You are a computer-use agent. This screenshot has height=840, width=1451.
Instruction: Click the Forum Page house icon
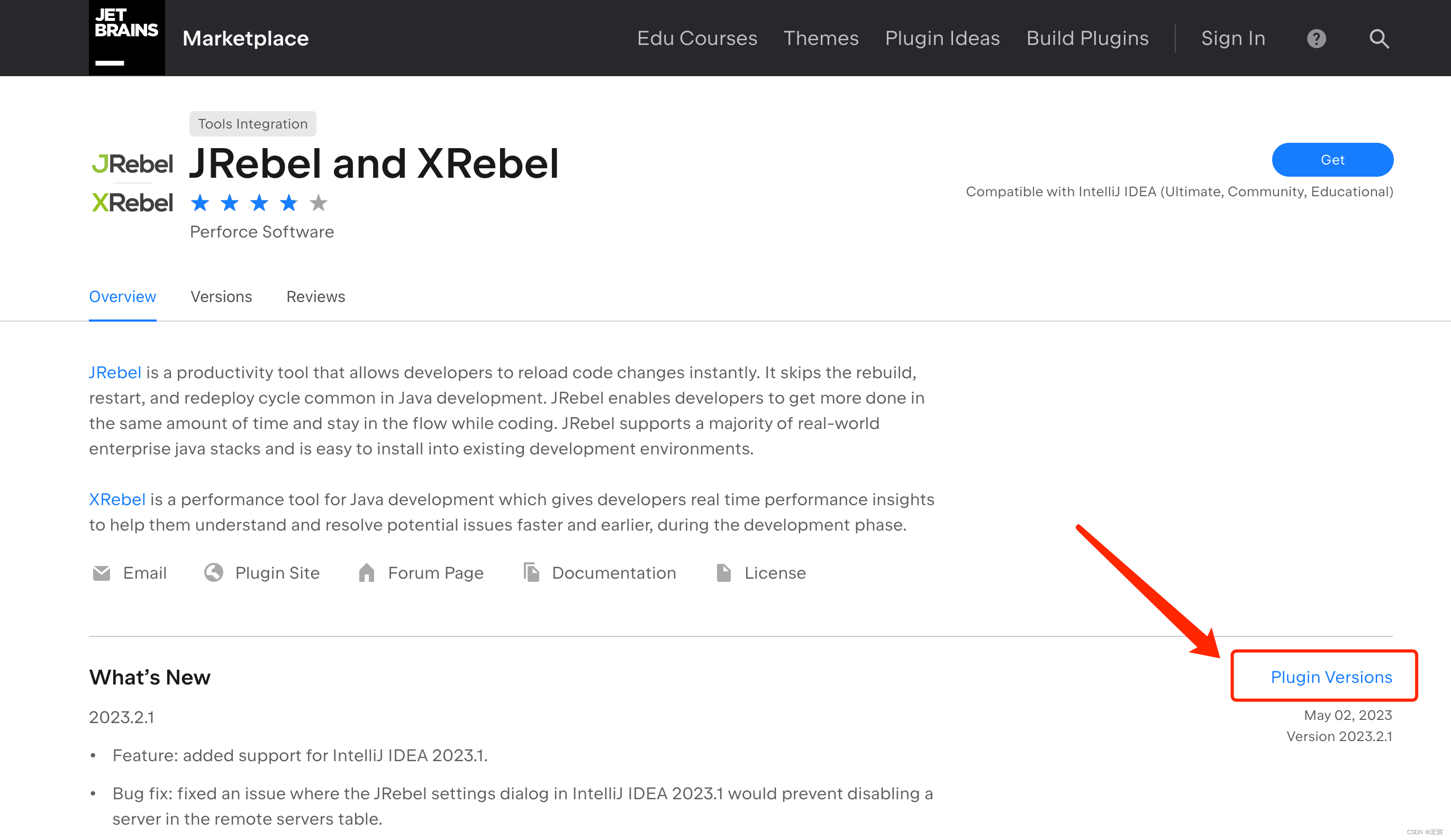[x=367, y=572]
